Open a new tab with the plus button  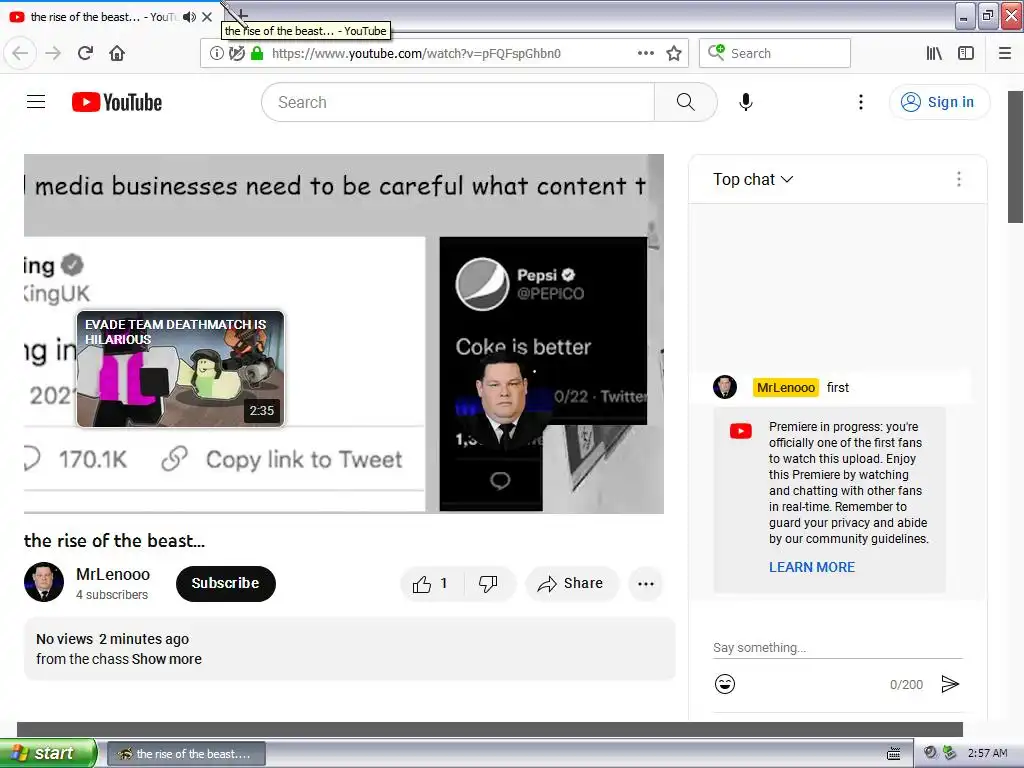click(241, 14)
